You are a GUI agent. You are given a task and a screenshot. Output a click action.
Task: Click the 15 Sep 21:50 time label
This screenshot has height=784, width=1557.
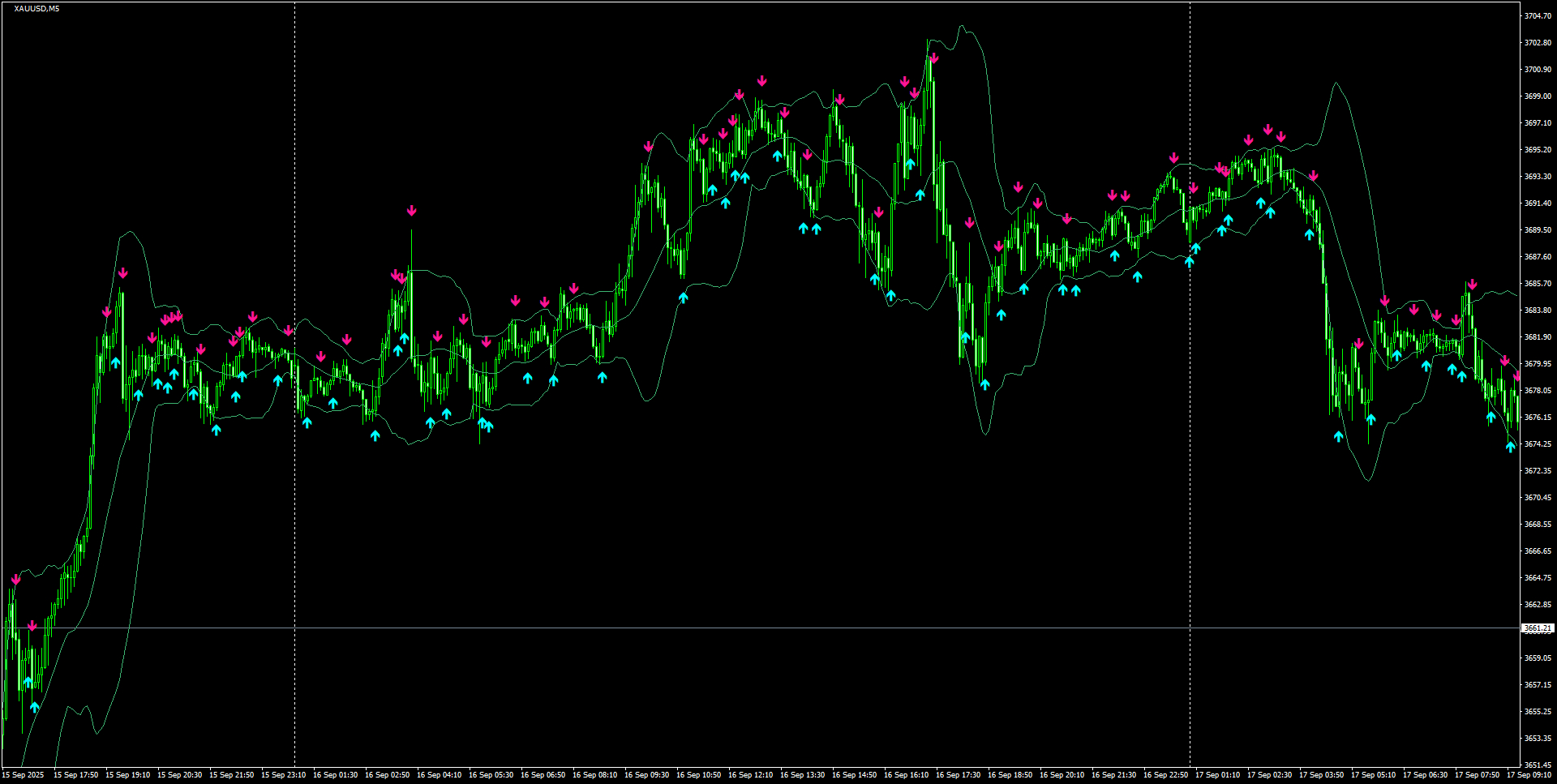coord(231,775)
